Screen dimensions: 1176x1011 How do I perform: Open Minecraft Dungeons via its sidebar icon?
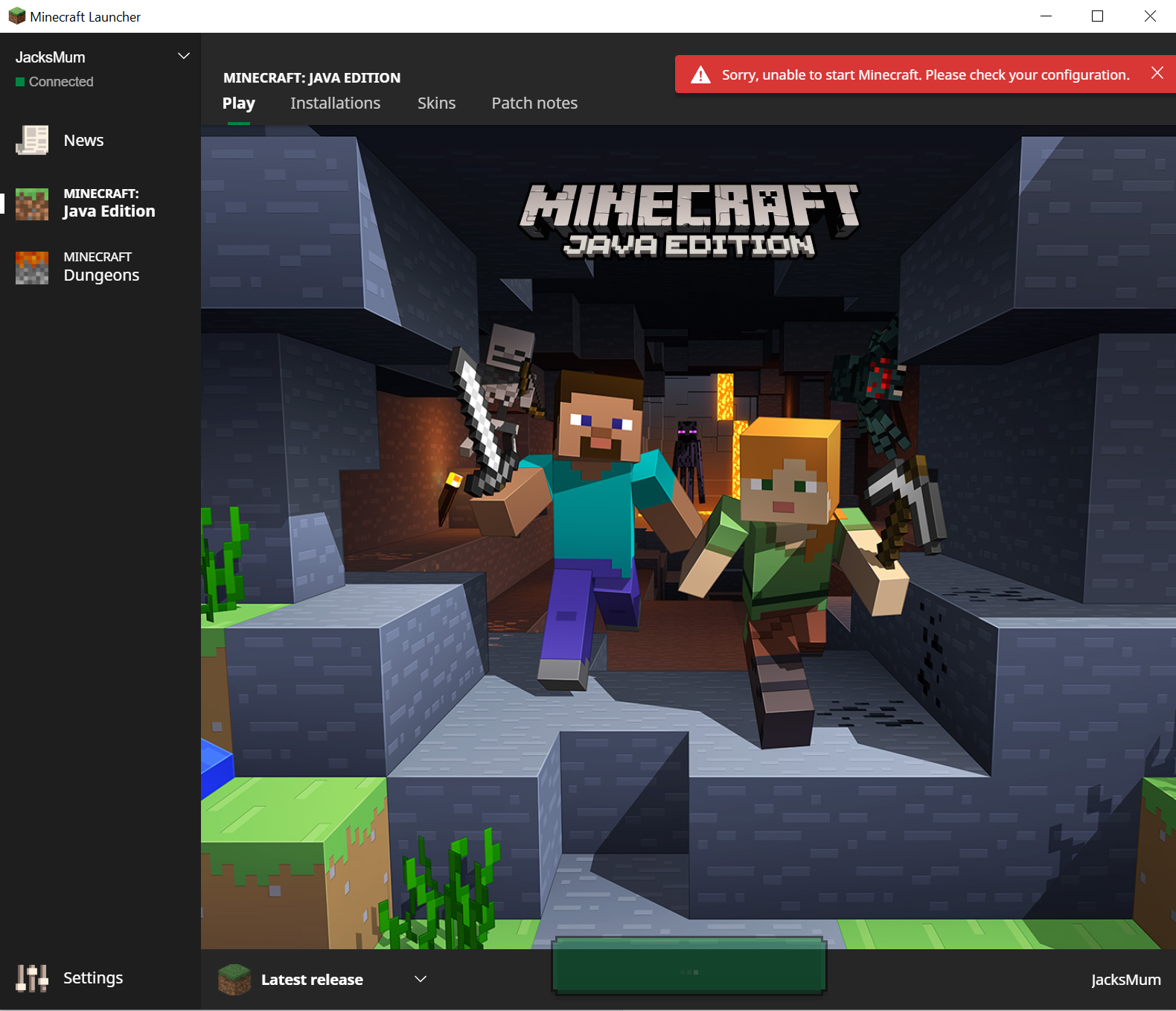point(32,268)
